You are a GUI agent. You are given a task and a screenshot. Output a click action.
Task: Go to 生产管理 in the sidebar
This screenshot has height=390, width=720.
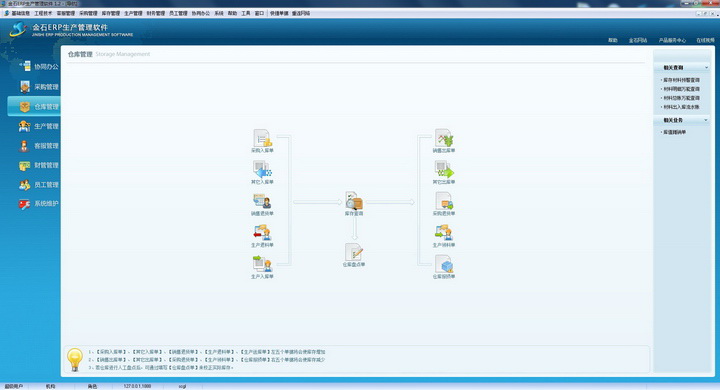pos(39,126)
